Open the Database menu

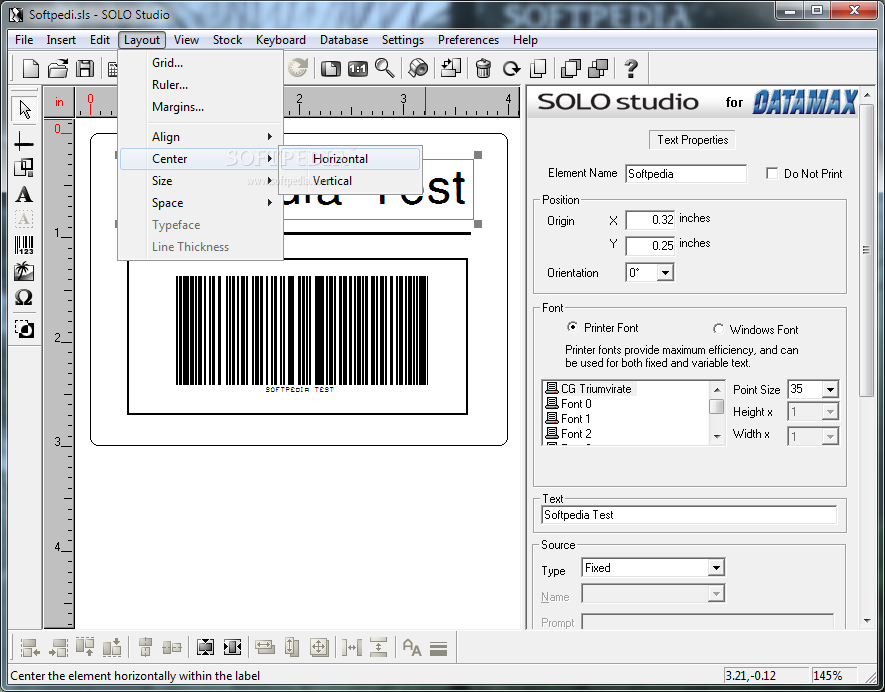coord(344,40)
